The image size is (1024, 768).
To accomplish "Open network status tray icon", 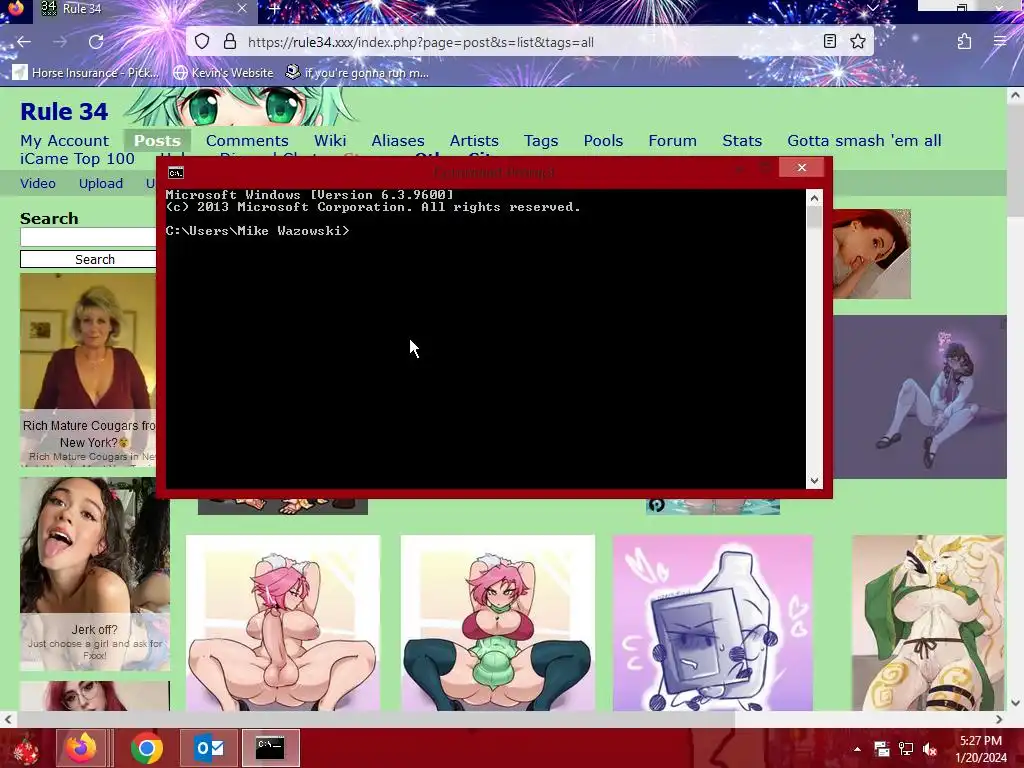I will click(906, 749).
